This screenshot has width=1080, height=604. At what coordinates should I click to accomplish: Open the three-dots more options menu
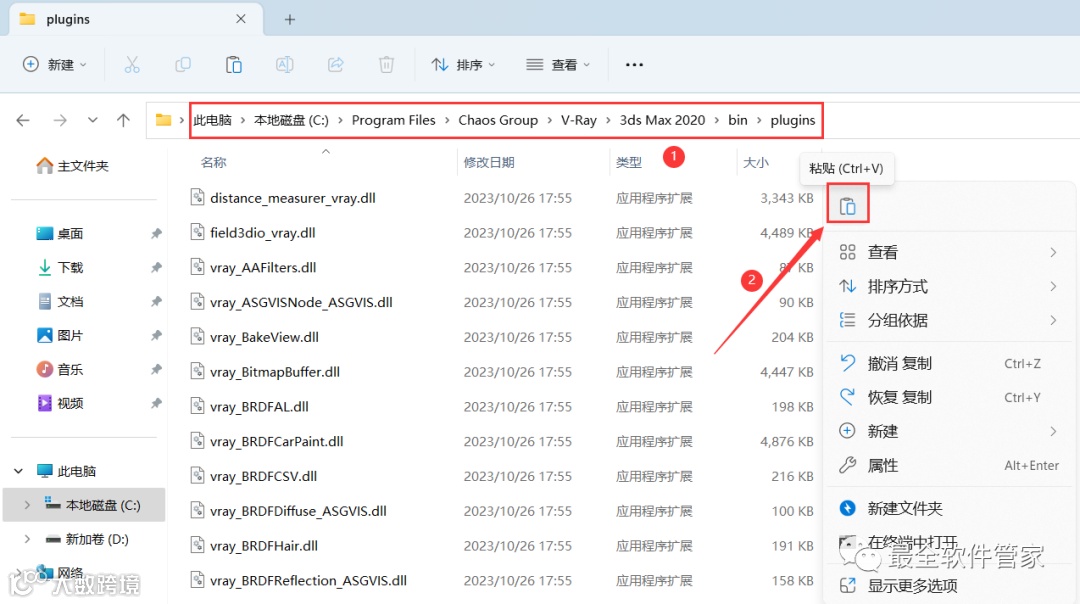click(634, 65)
